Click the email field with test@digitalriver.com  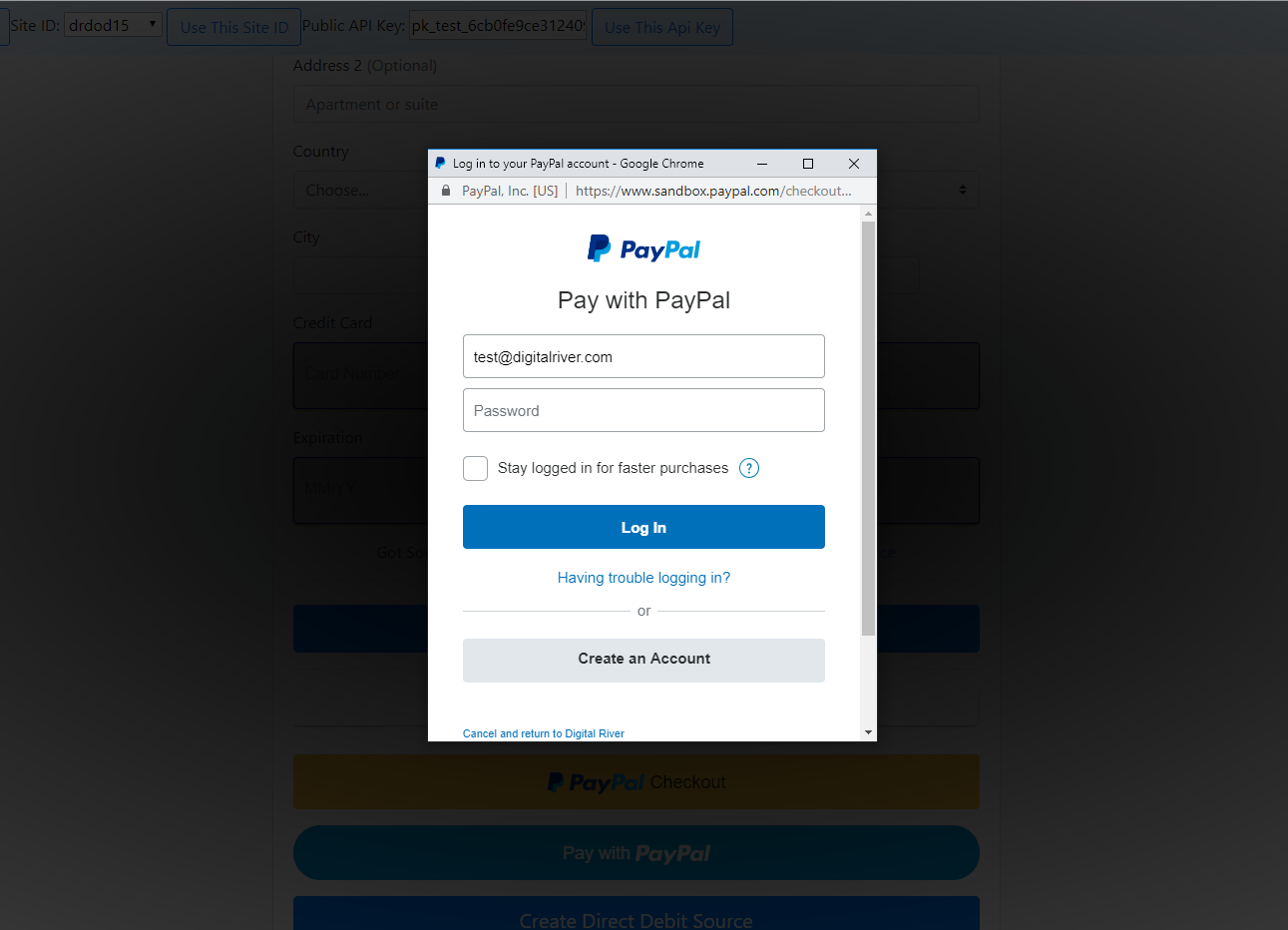tap(644, 356)
